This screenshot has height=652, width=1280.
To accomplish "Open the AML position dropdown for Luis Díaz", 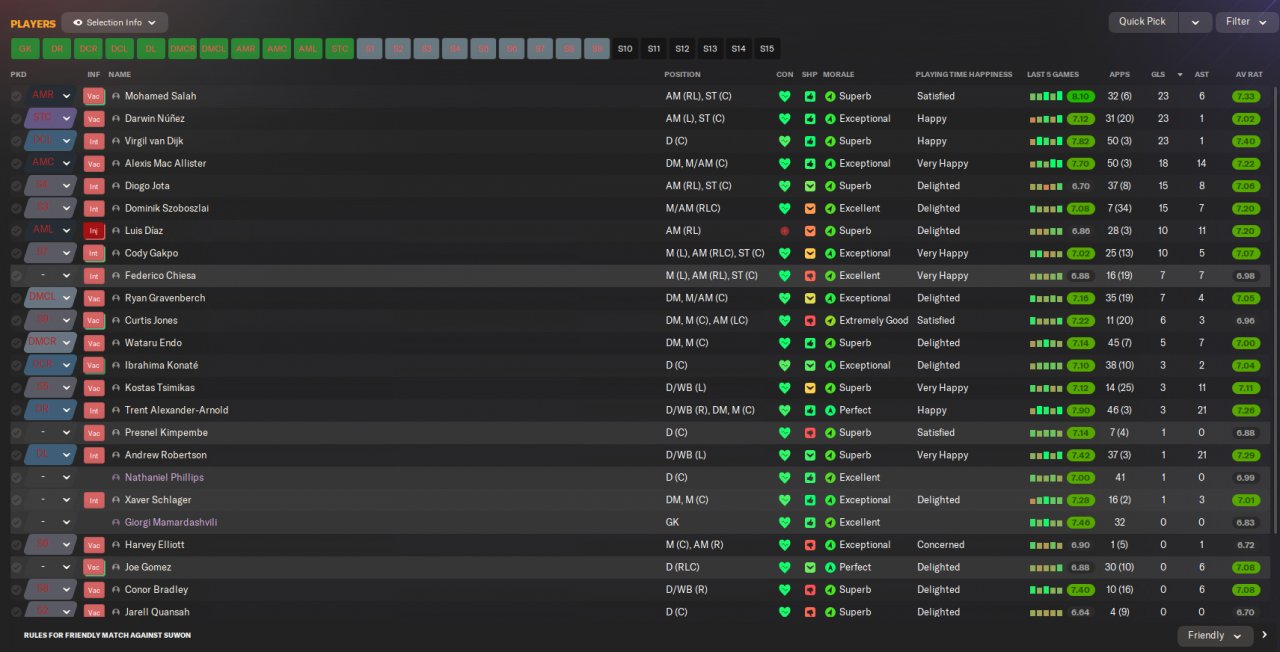I will (x=51, y=231).
